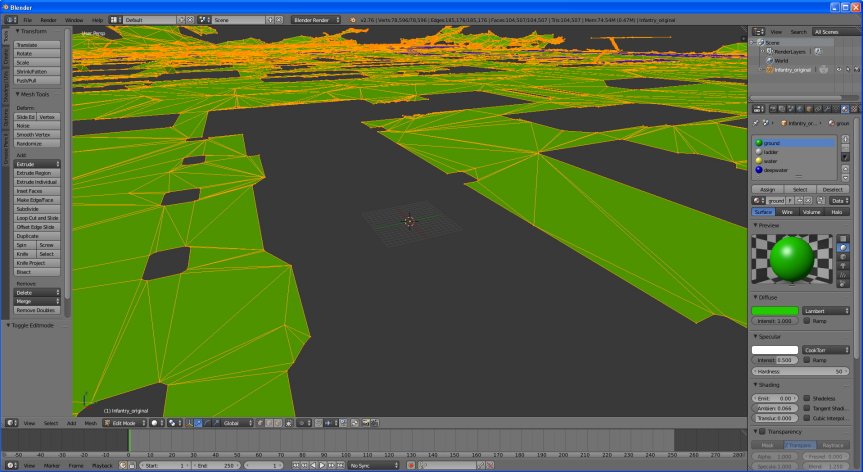Open the Render menu
Image resolution: width=863 pixels, height=472 pixels.
coord(48,20)
